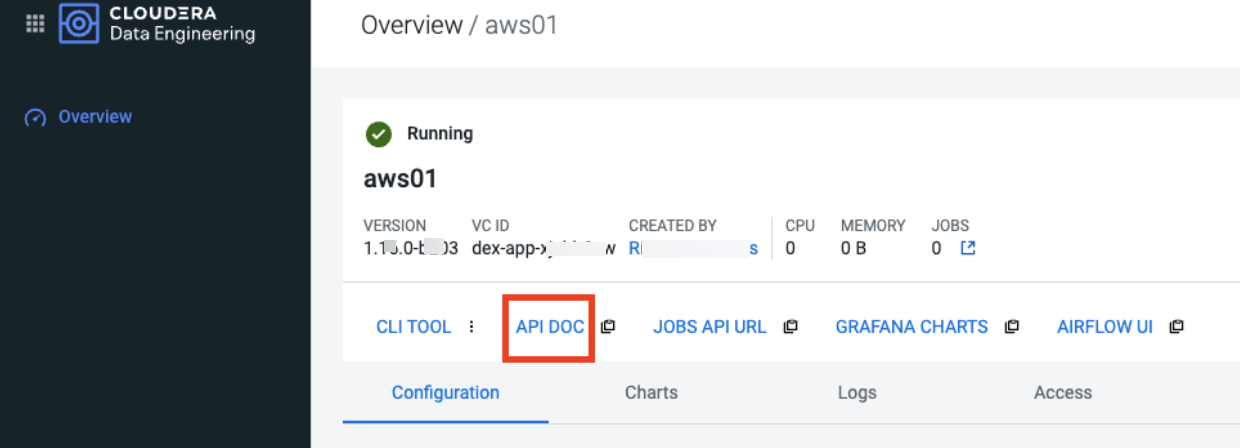This screenshot has height=448, width=1240.
Task: Expand the CLI TOOL three-dot menu
Action: (x=472, y=327)
